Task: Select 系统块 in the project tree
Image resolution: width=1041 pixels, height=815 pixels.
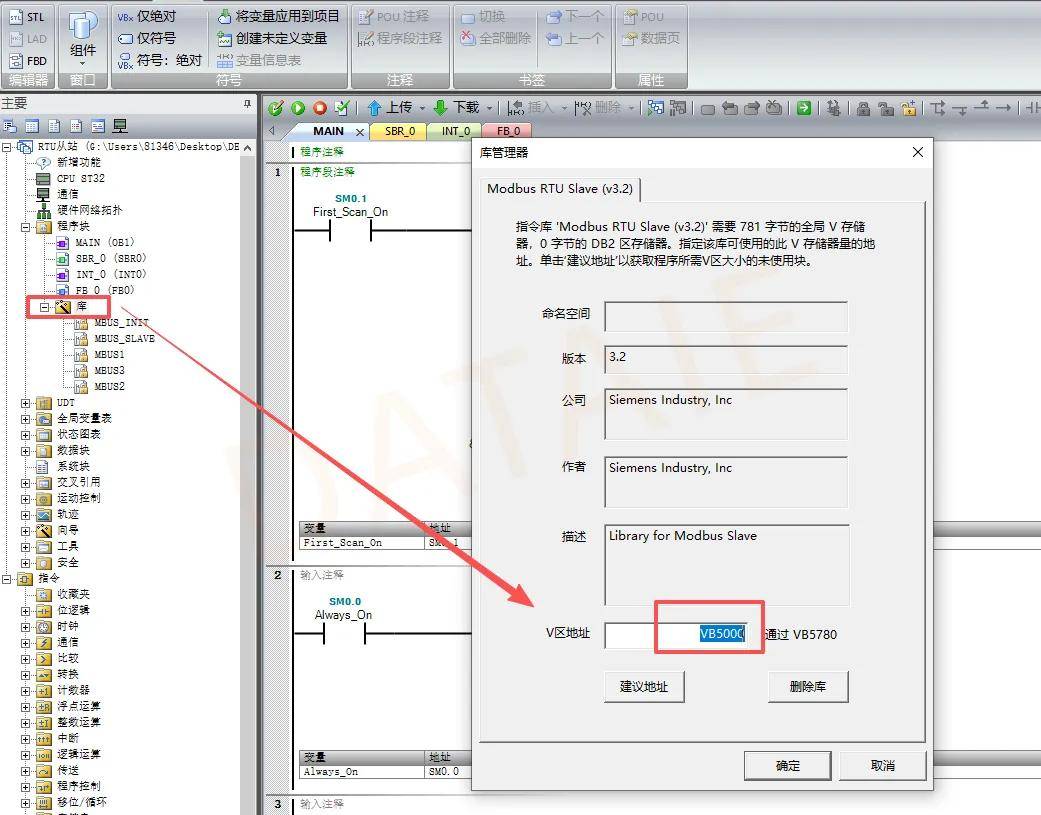Action: coord(64,467)
